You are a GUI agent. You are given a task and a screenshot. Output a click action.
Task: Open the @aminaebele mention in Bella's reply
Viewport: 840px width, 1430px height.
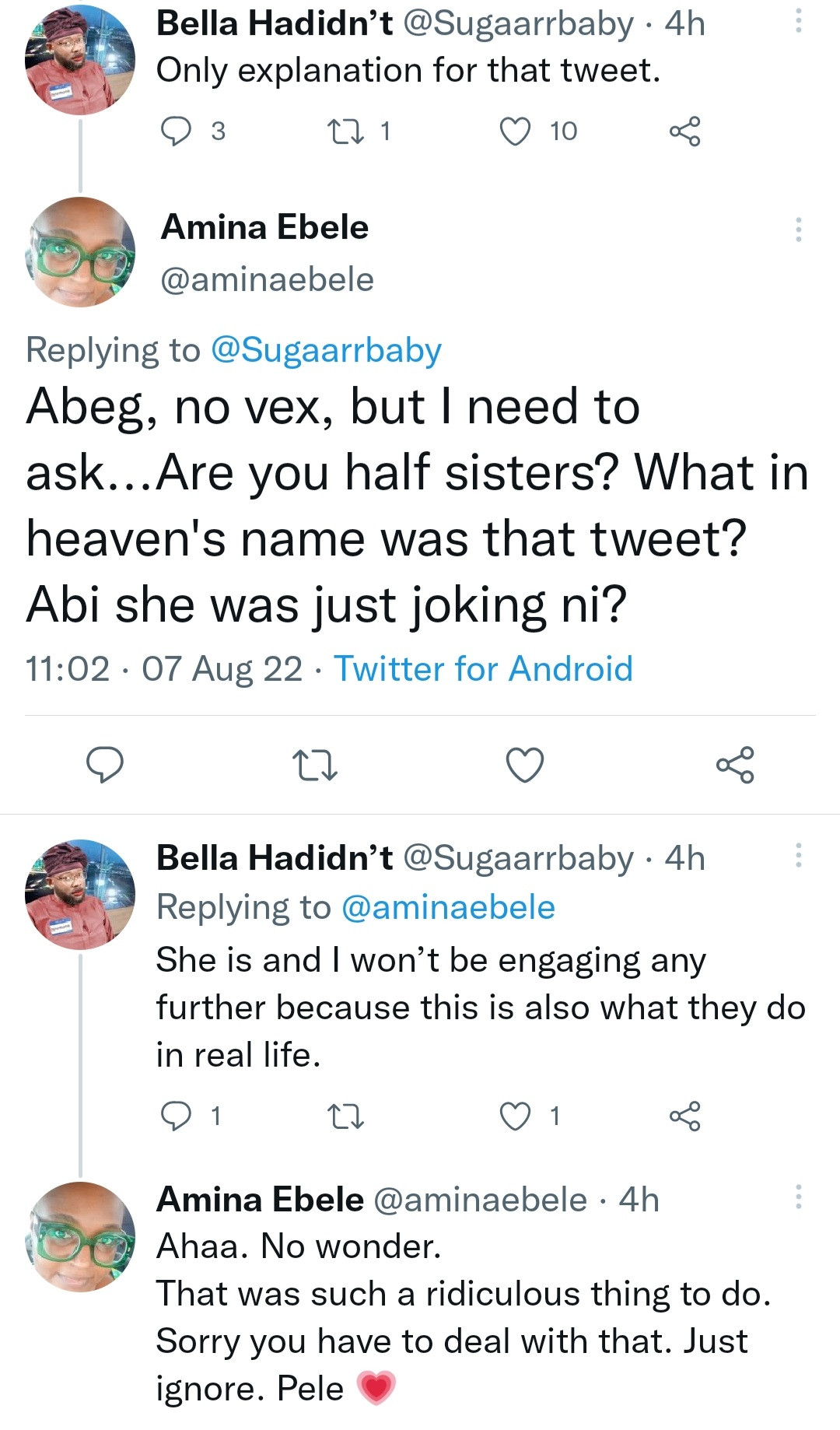click(448, 908)
